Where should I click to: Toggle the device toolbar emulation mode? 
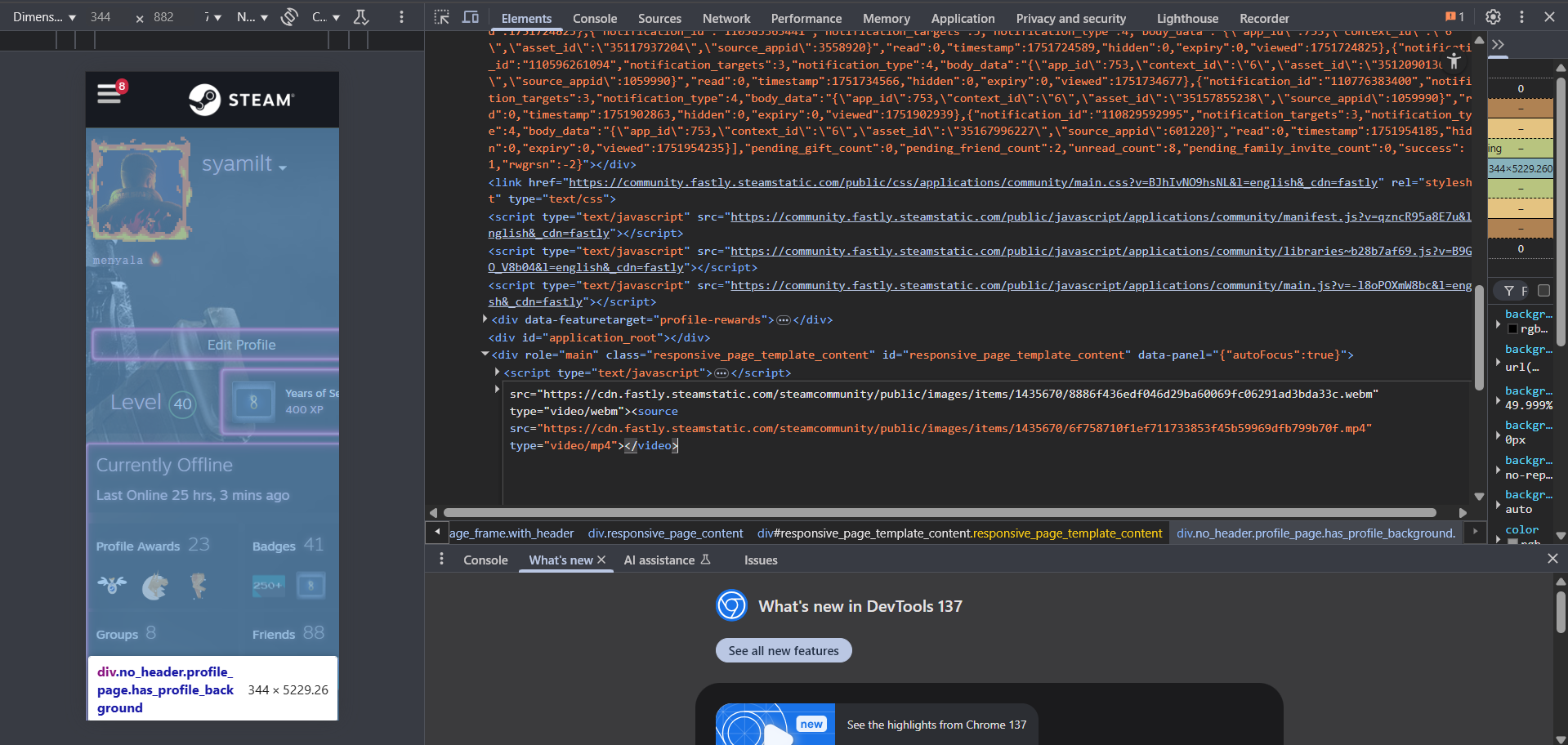point(471,17)
